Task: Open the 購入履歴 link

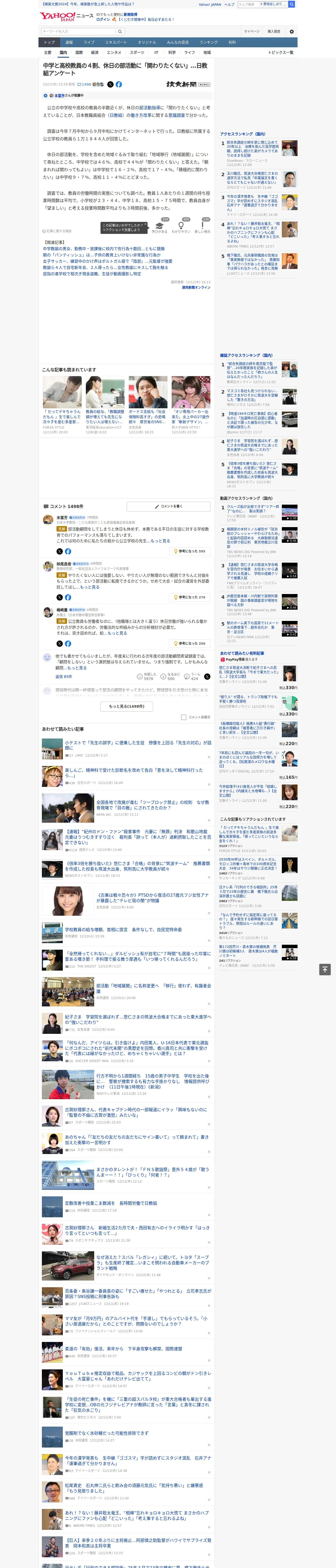Action: (x=274, y=31)
